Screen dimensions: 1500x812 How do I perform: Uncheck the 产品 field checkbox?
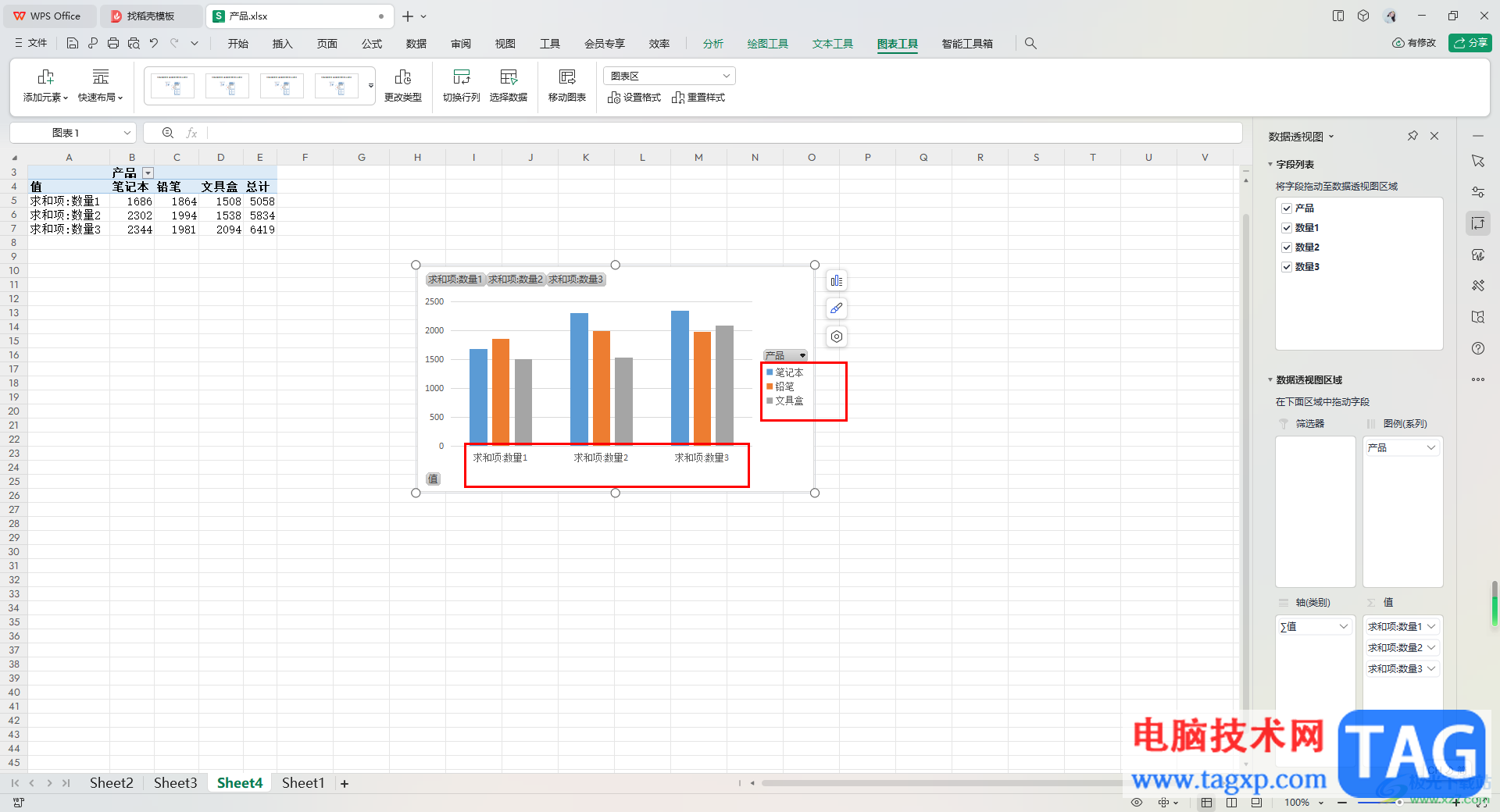point(1287,208)
